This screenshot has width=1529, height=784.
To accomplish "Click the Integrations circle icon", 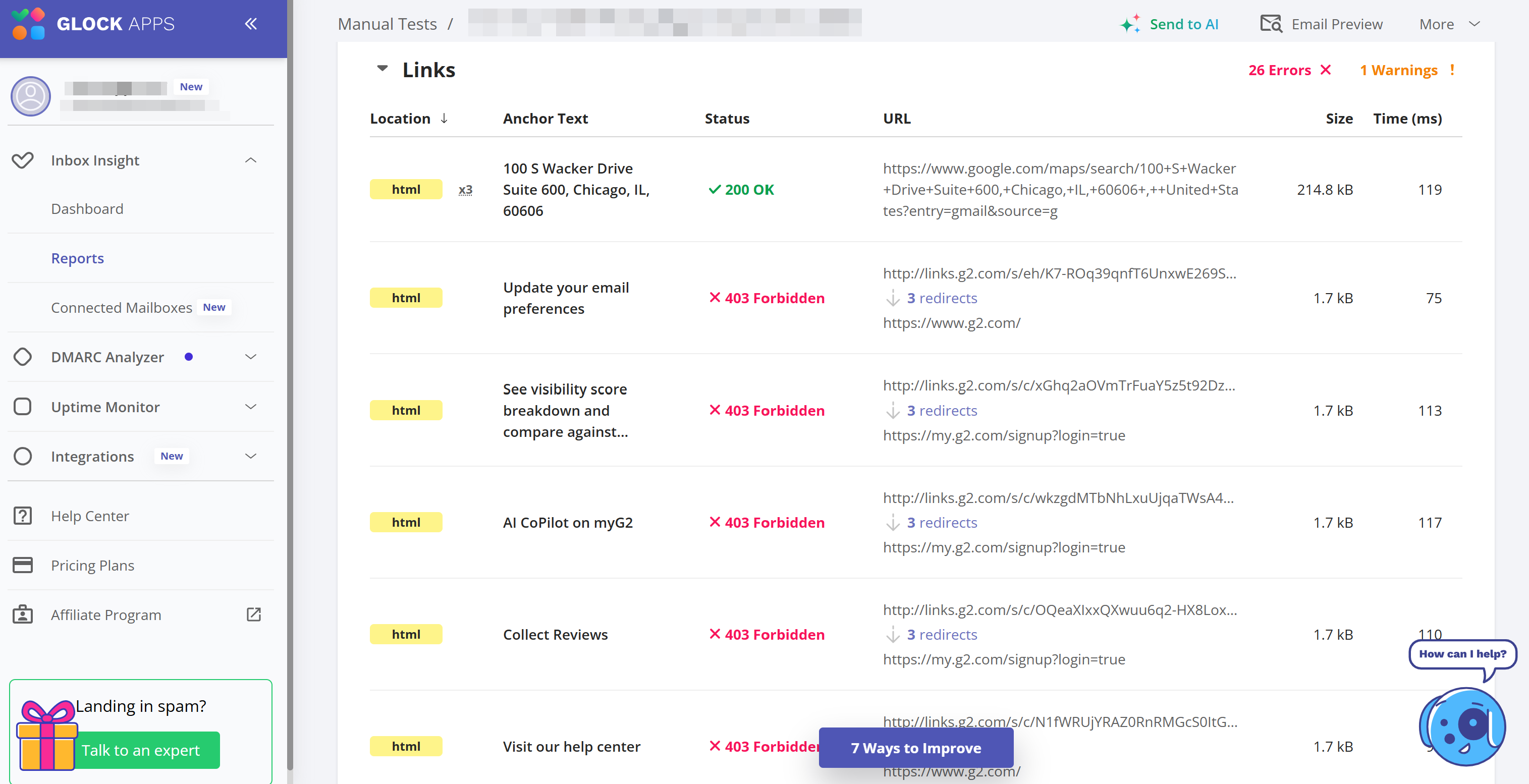I will pyautogui.click(x=23, y=456).
